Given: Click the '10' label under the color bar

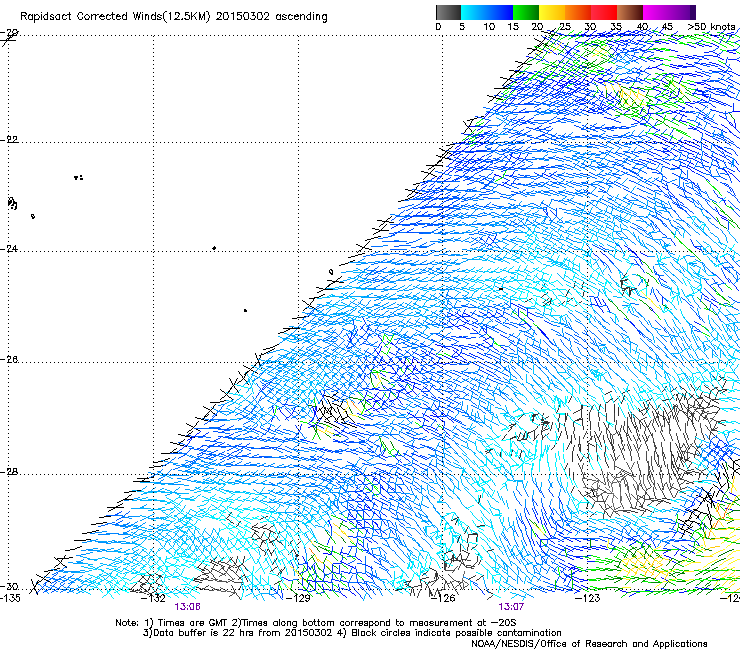Looking at the screenshot, I should 489,27.
